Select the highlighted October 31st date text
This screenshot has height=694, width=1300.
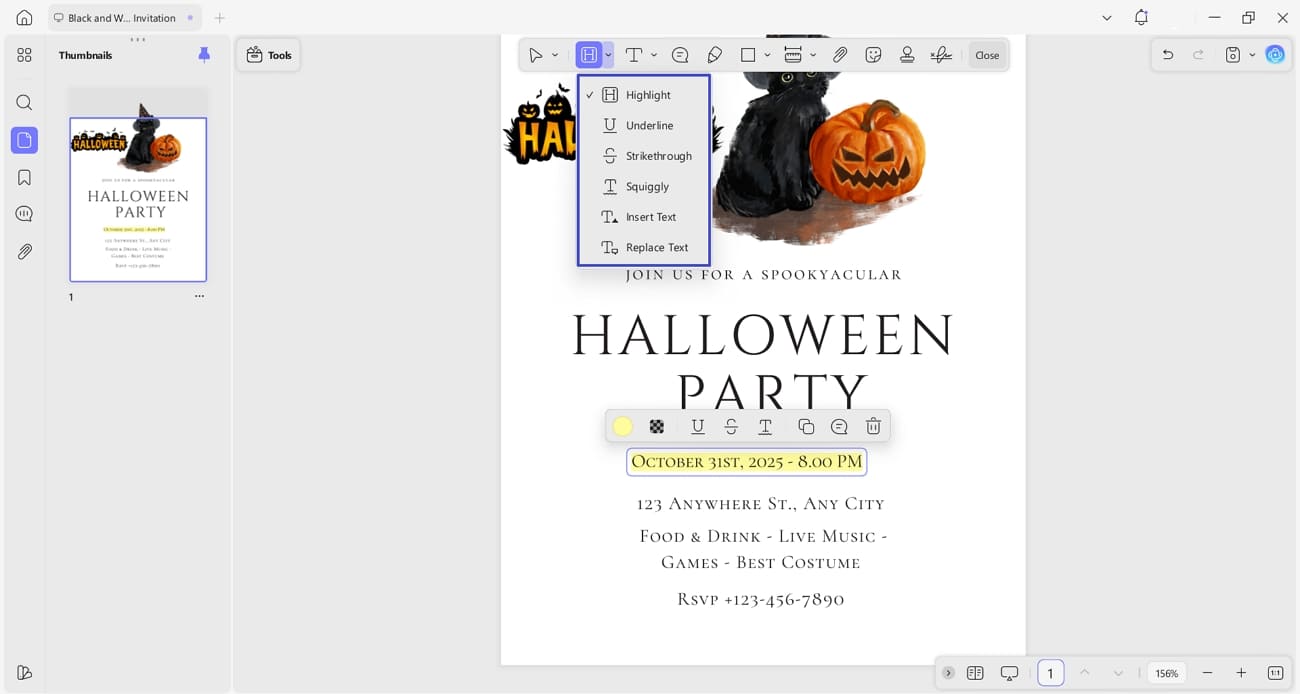[x=746, y=462]
